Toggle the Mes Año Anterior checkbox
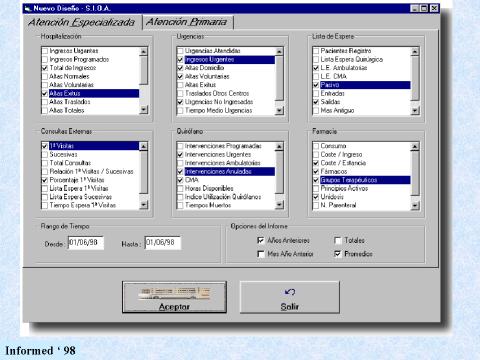Viewport: 480px width, 360px height. (261, 254)
